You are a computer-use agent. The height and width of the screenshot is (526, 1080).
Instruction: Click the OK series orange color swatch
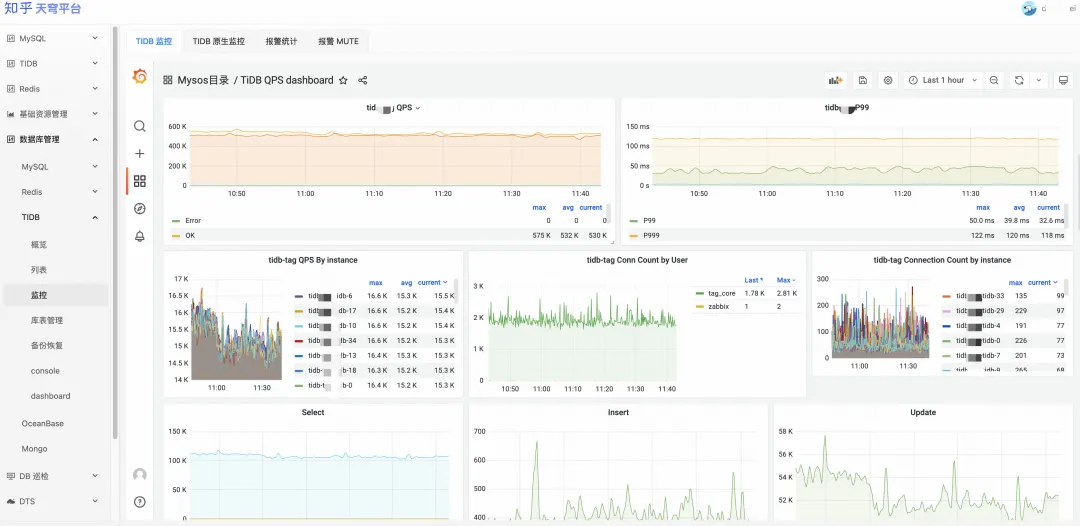[177, 236]
